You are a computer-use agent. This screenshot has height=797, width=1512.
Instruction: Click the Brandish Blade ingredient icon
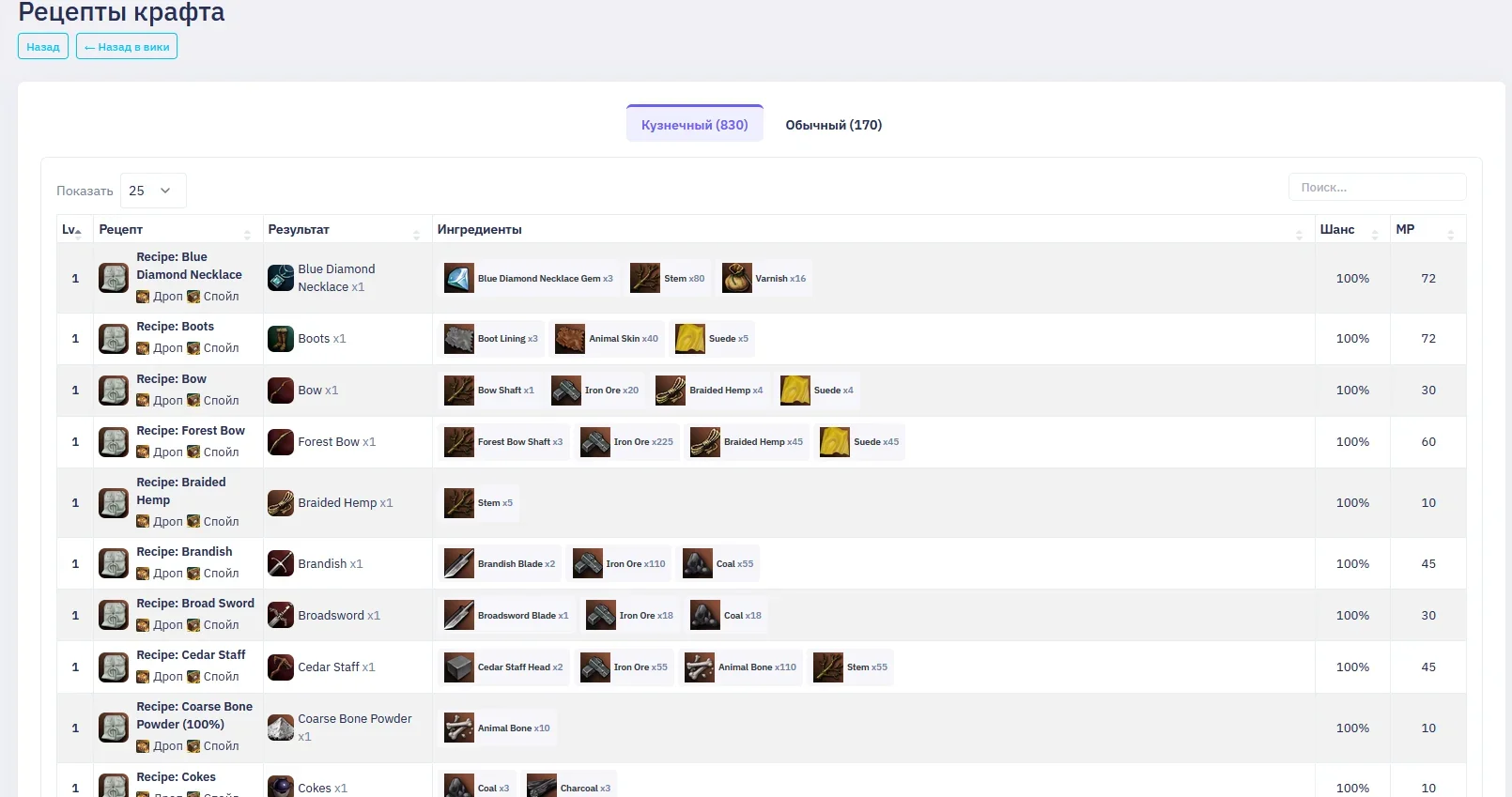(x=458, y=564)
